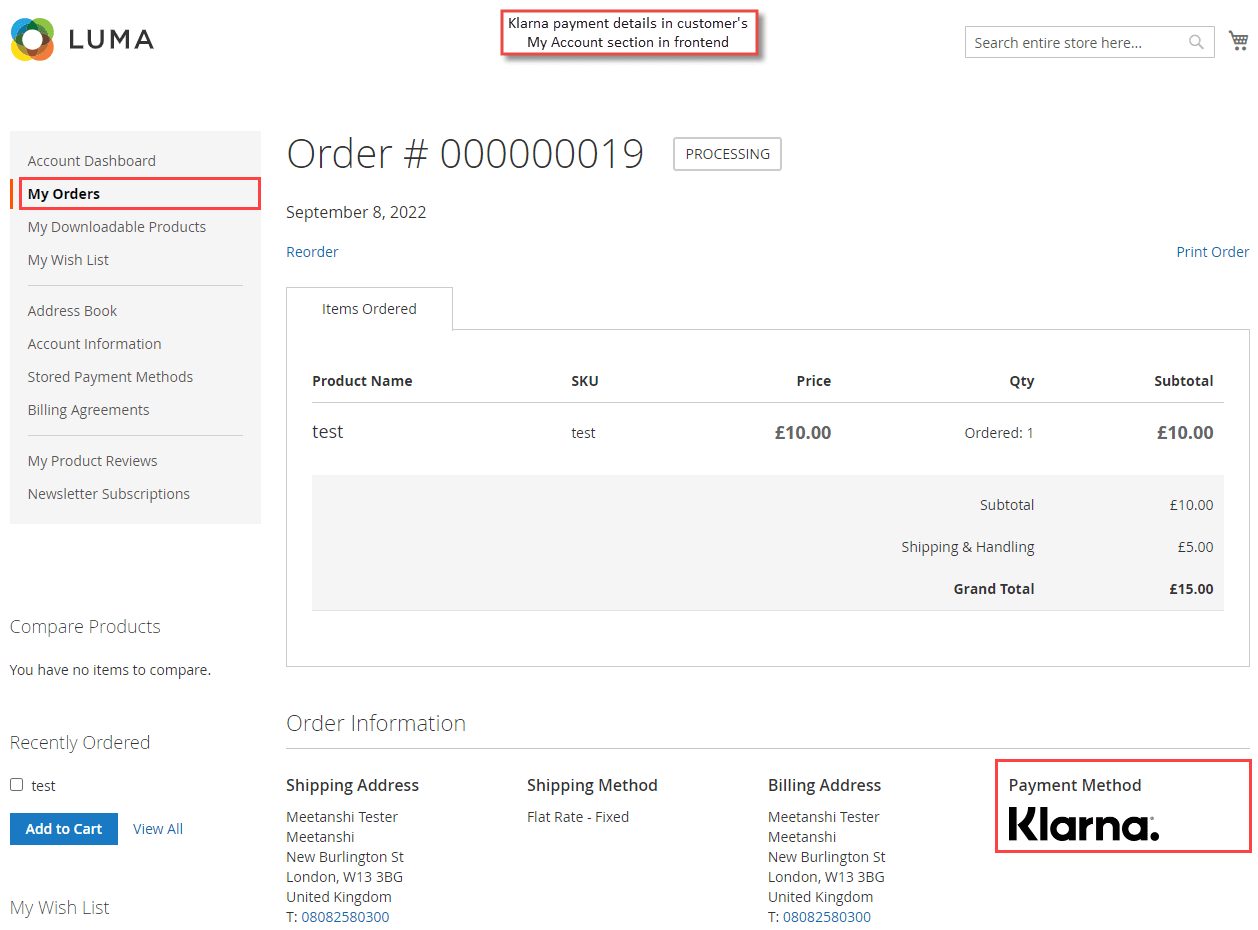Screen dimensions: 1258x930
Task: Open the shopping cart icon
Action: pos(1238,38)
